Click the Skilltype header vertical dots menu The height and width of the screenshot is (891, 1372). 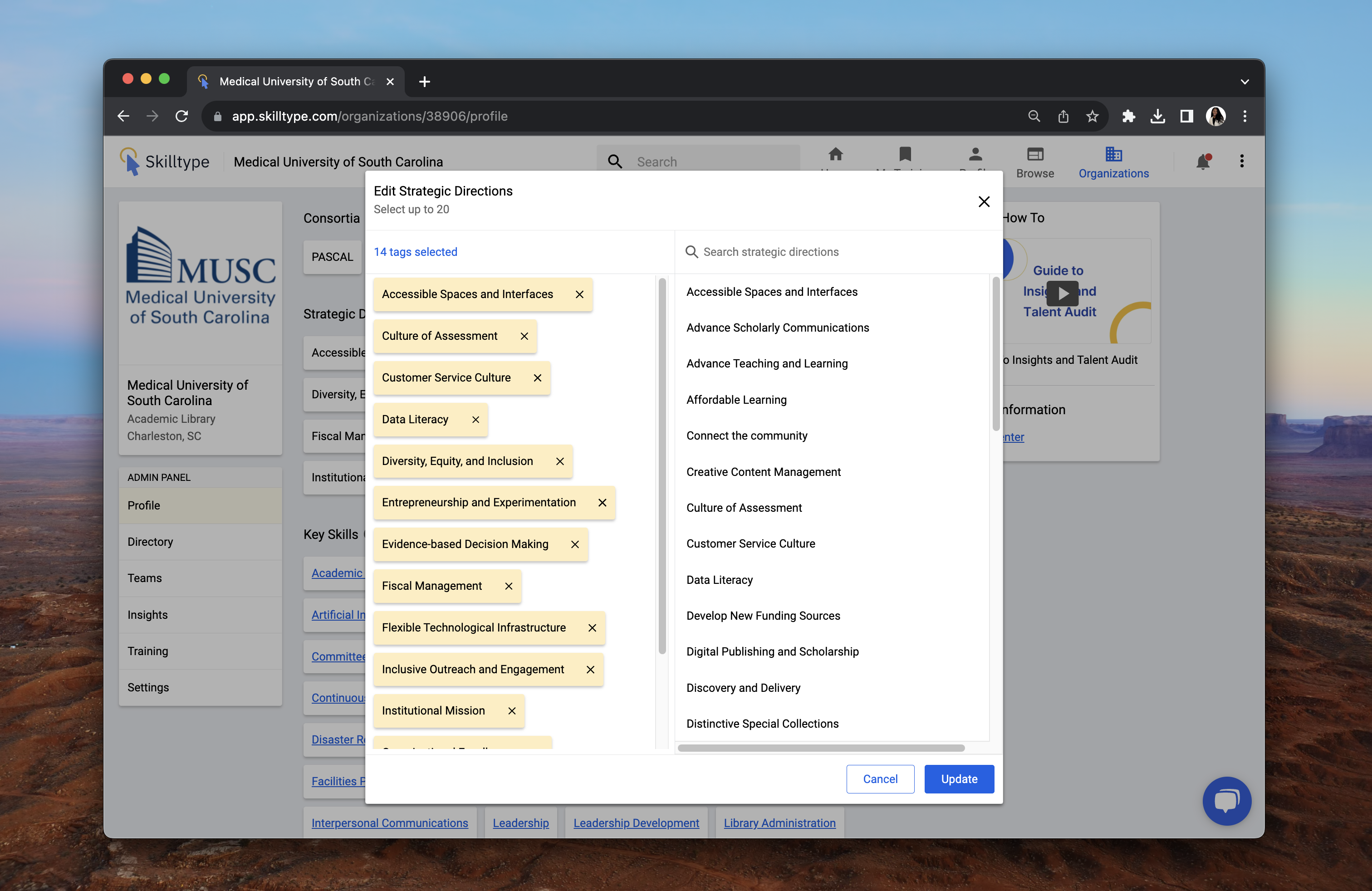[x=1242, y=162]
